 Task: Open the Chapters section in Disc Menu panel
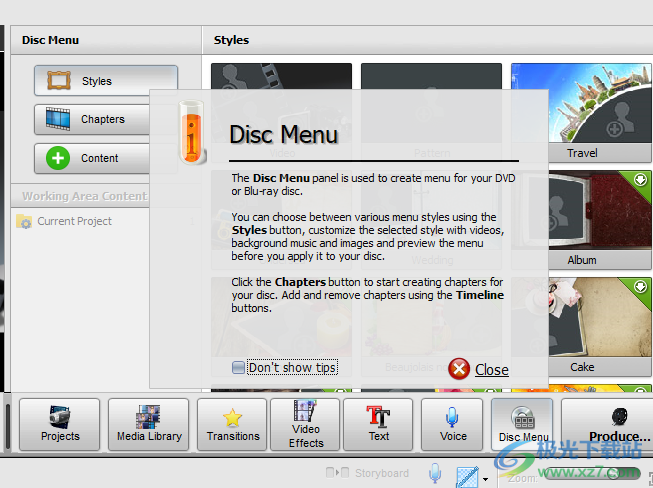(x=92, y=119)
